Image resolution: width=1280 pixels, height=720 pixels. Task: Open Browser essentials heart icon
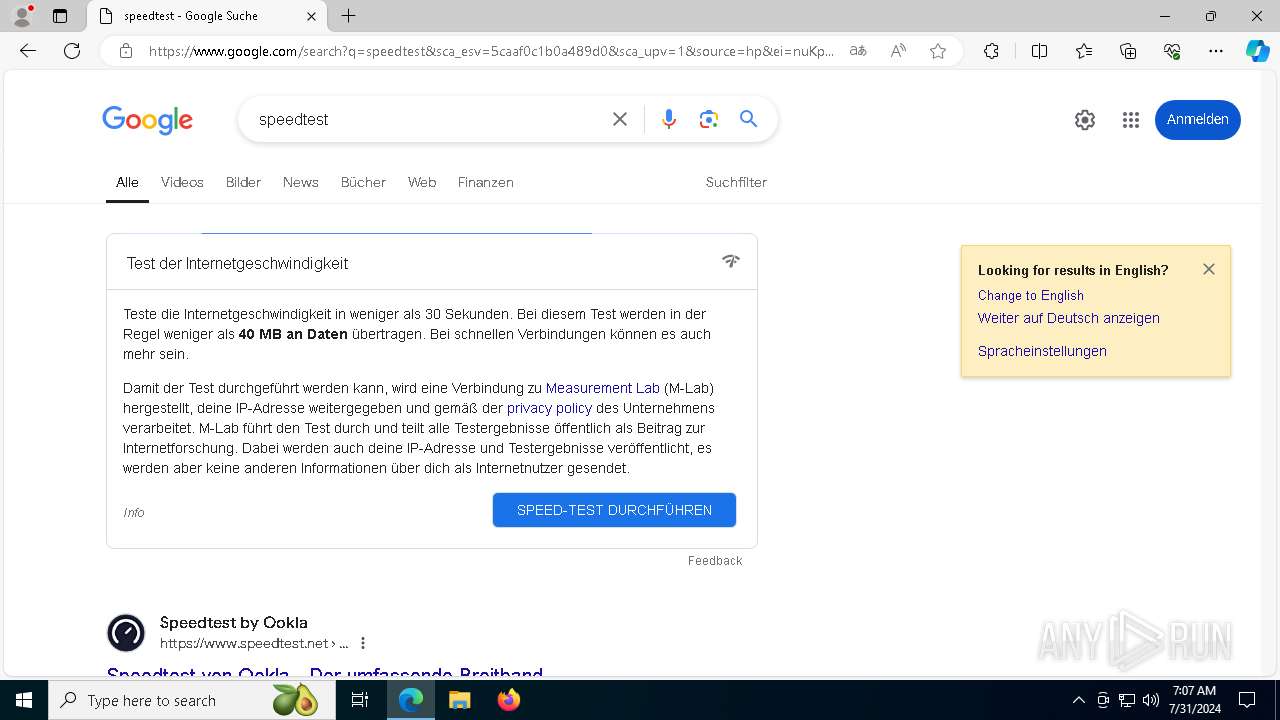(x=1172, y=51)
